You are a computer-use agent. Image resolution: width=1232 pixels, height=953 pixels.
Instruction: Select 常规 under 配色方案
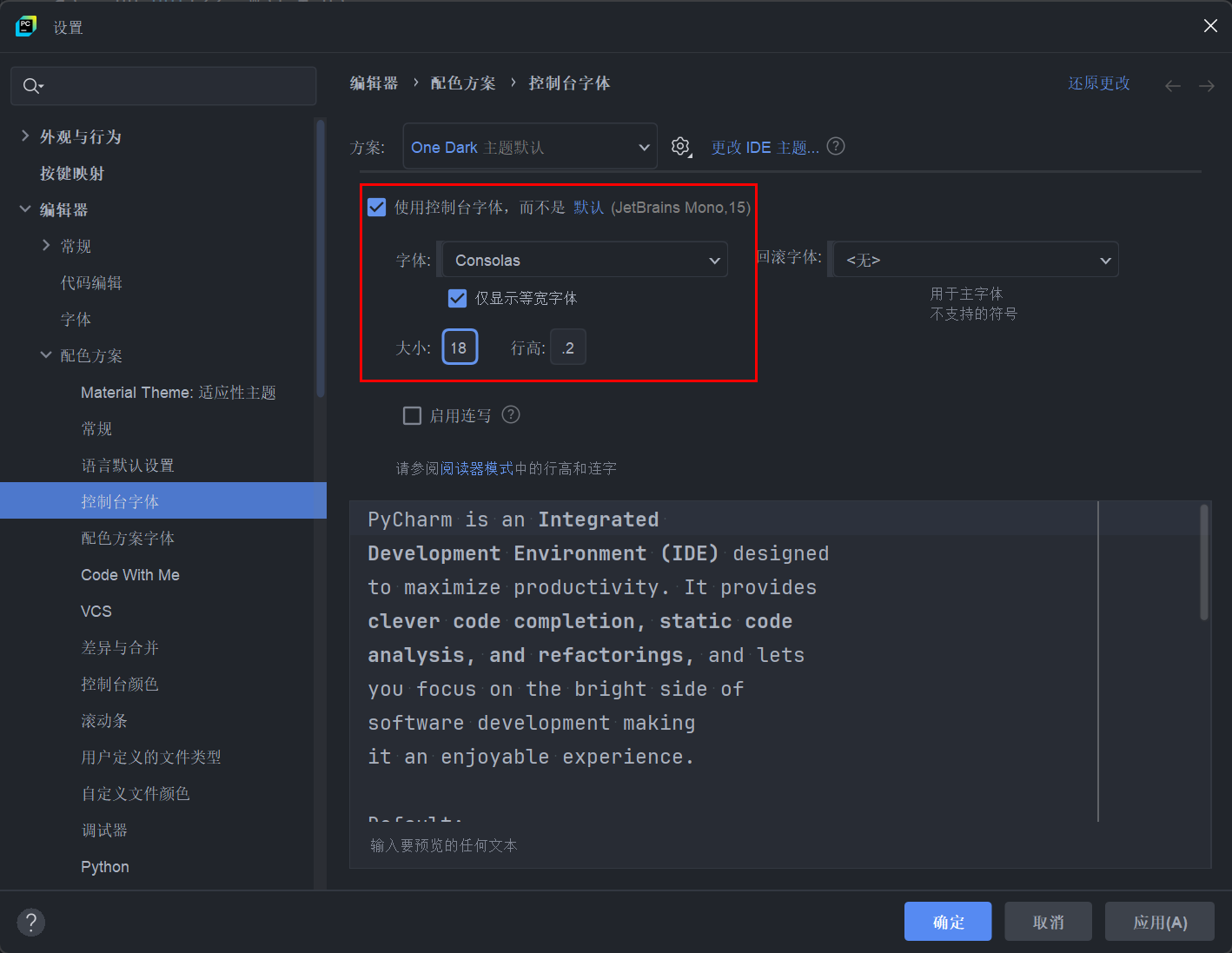click(x=96, y=428)
